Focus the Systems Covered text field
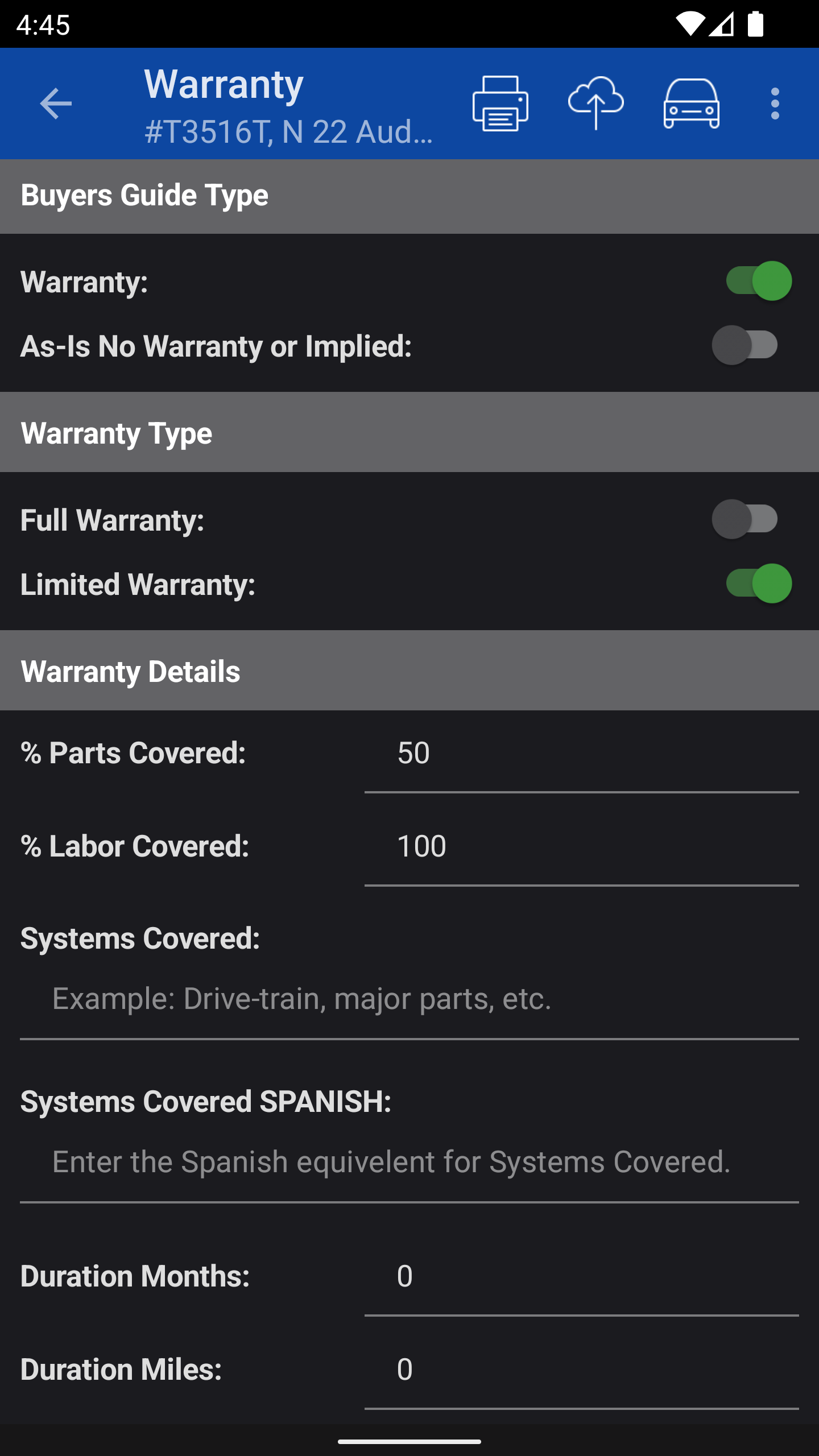819x1456 pixels. (x=409, y=999)
